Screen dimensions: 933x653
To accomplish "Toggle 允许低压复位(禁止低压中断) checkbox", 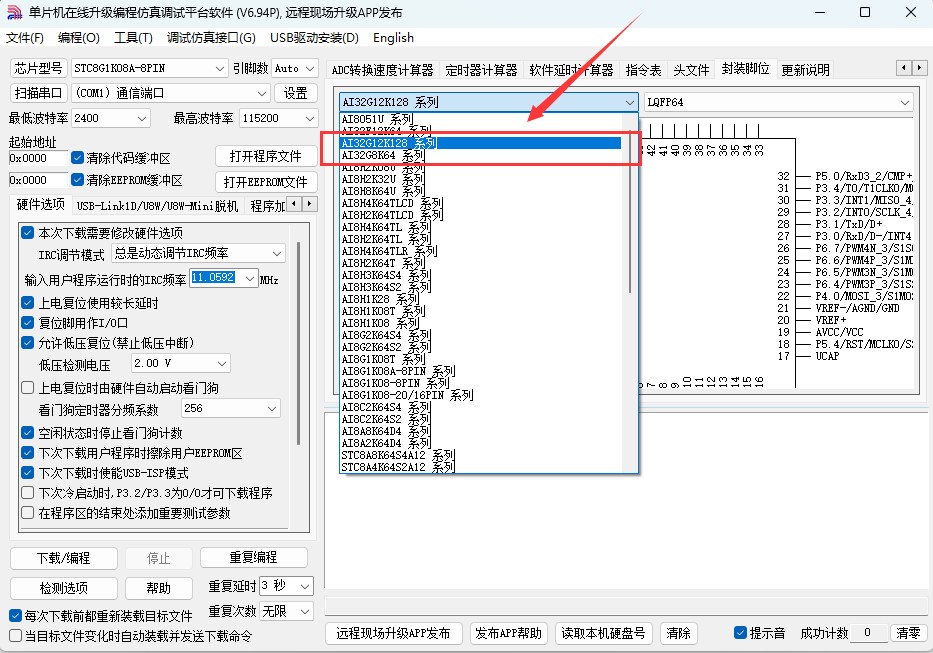I will pyautogui.click(x=27, y=343).
